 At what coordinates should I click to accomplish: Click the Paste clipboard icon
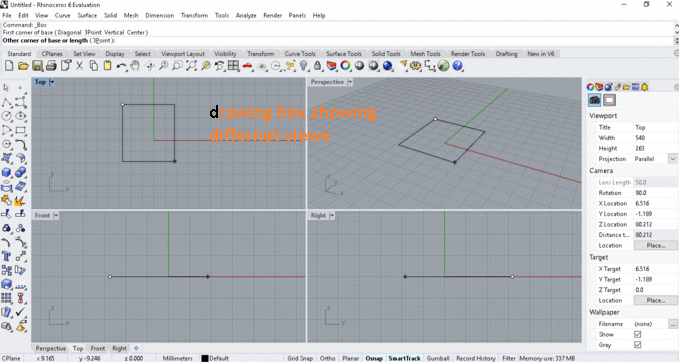pos(107,65)
